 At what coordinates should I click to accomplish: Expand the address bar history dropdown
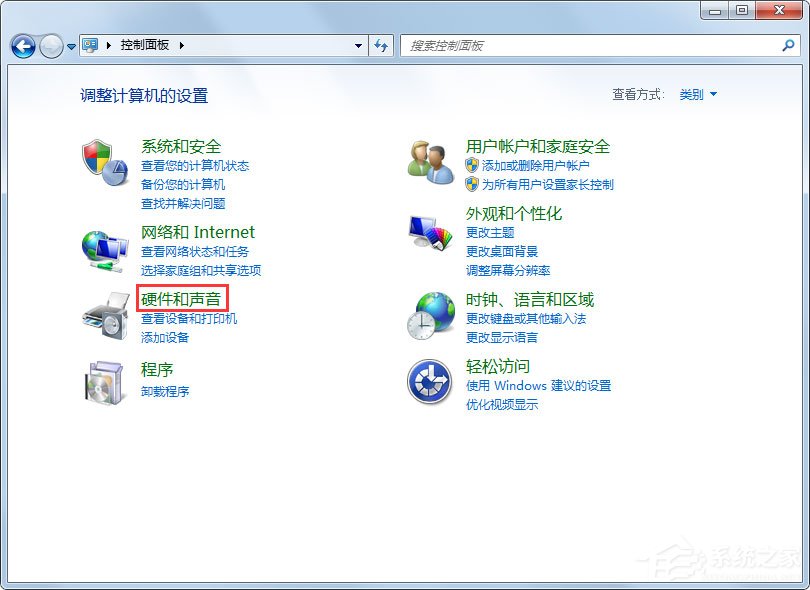358,45
